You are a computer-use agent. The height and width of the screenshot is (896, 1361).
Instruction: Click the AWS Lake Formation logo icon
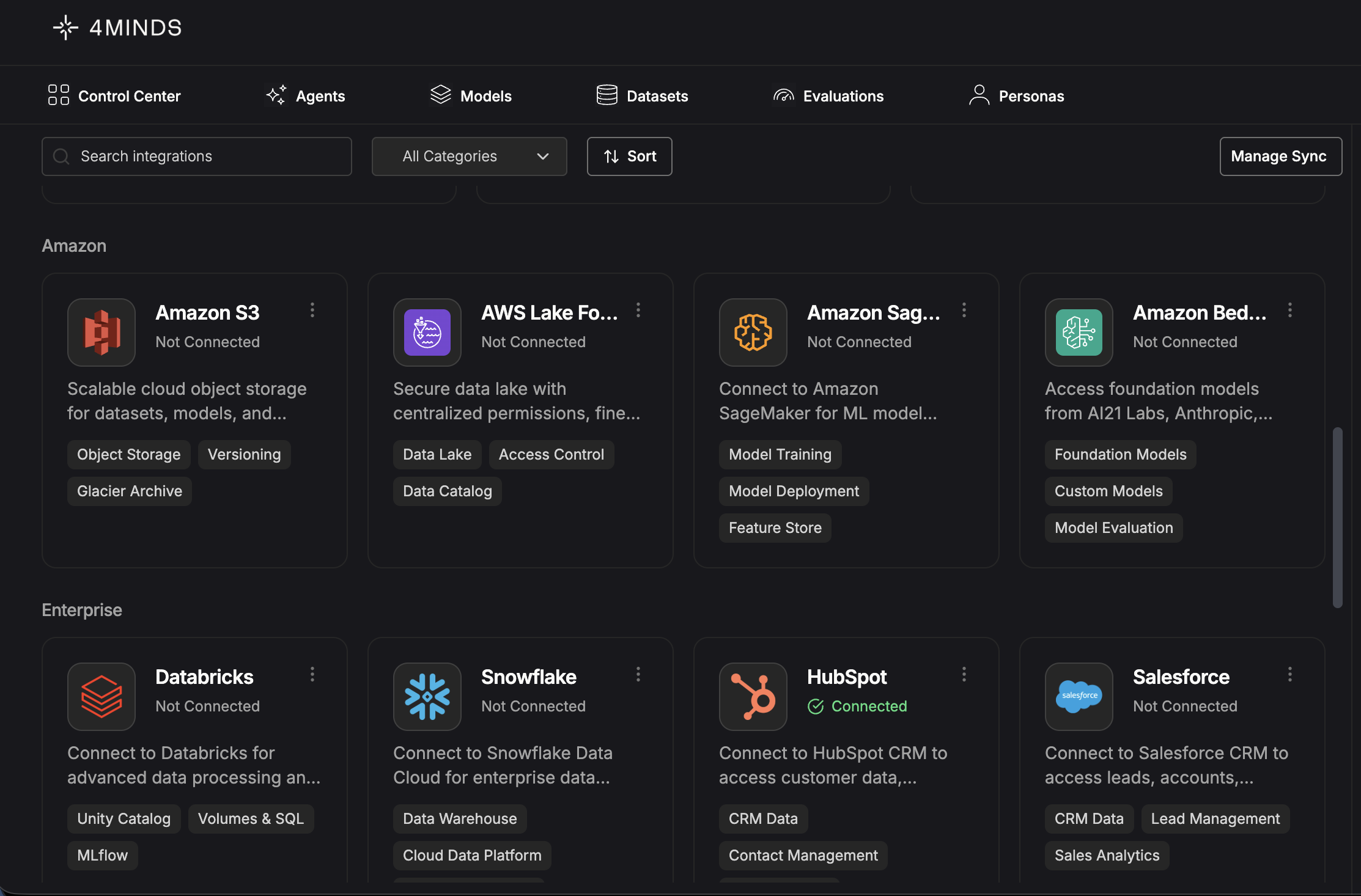click(x=427, y=332)
